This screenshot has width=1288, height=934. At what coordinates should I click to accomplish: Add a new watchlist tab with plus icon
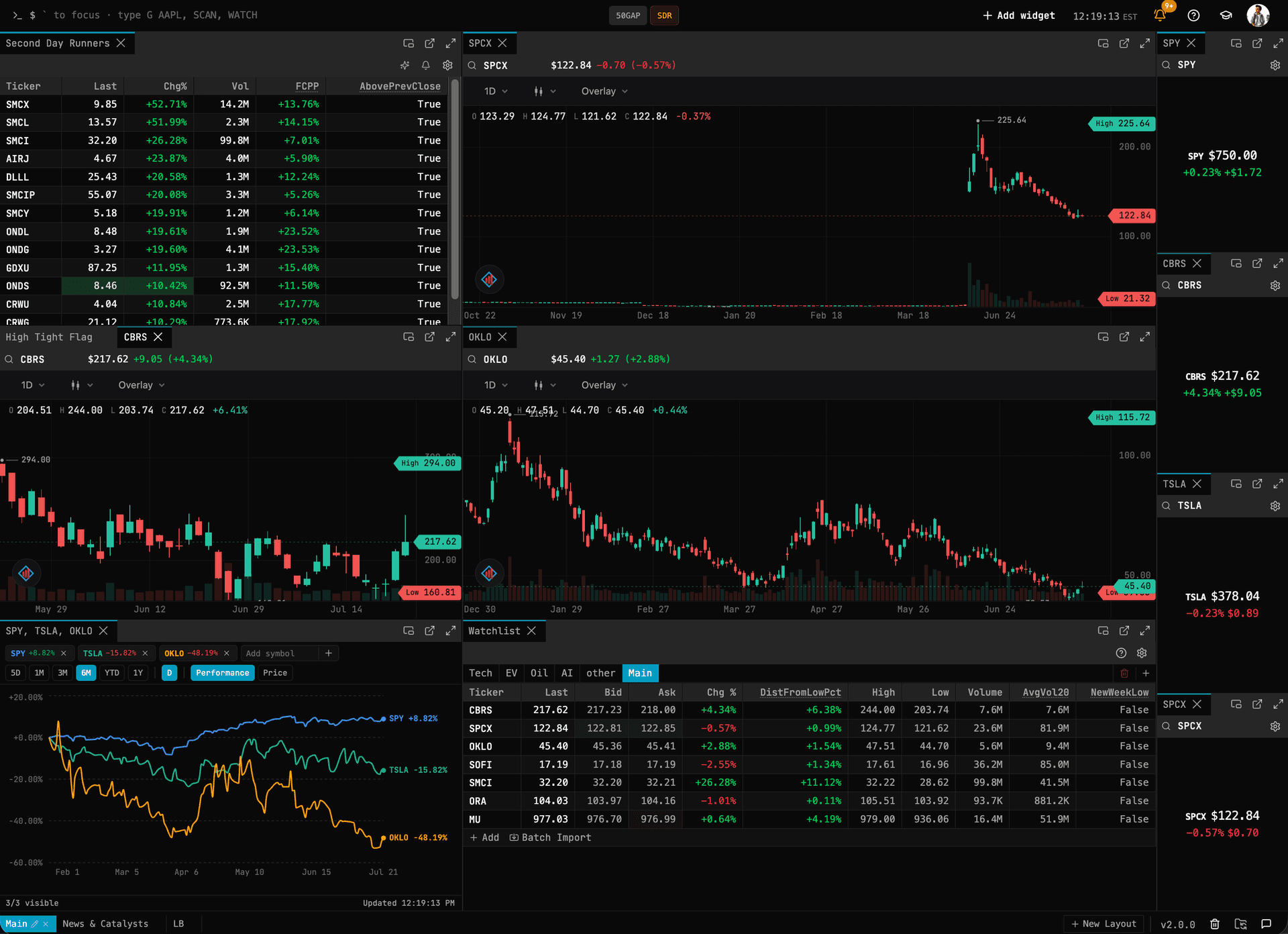click(1146, 673)
